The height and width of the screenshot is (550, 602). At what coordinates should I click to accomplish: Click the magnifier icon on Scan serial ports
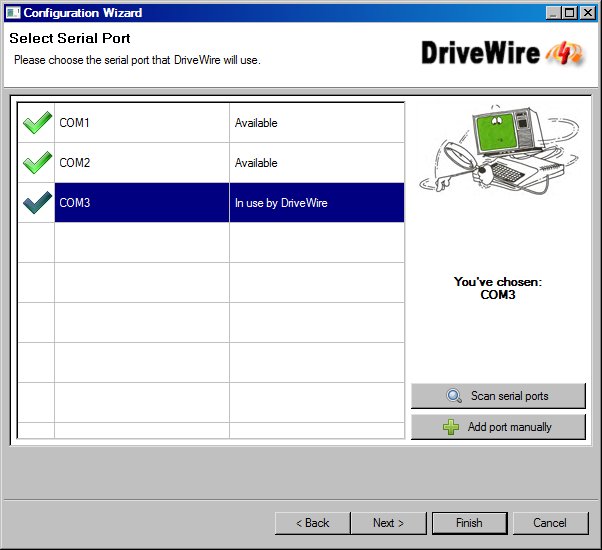[454, 396]
